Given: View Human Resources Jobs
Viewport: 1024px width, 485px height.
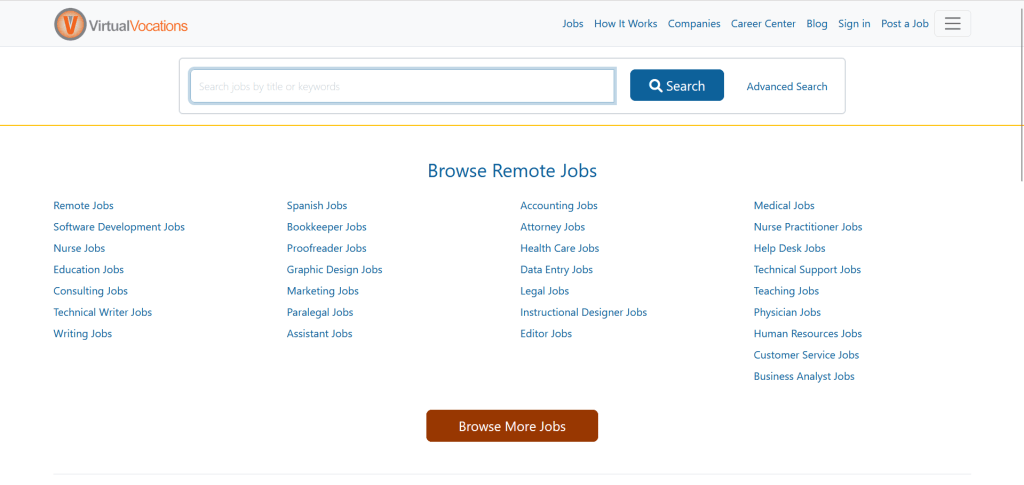Looking at the screenshot, I should (x=808, y=334).
